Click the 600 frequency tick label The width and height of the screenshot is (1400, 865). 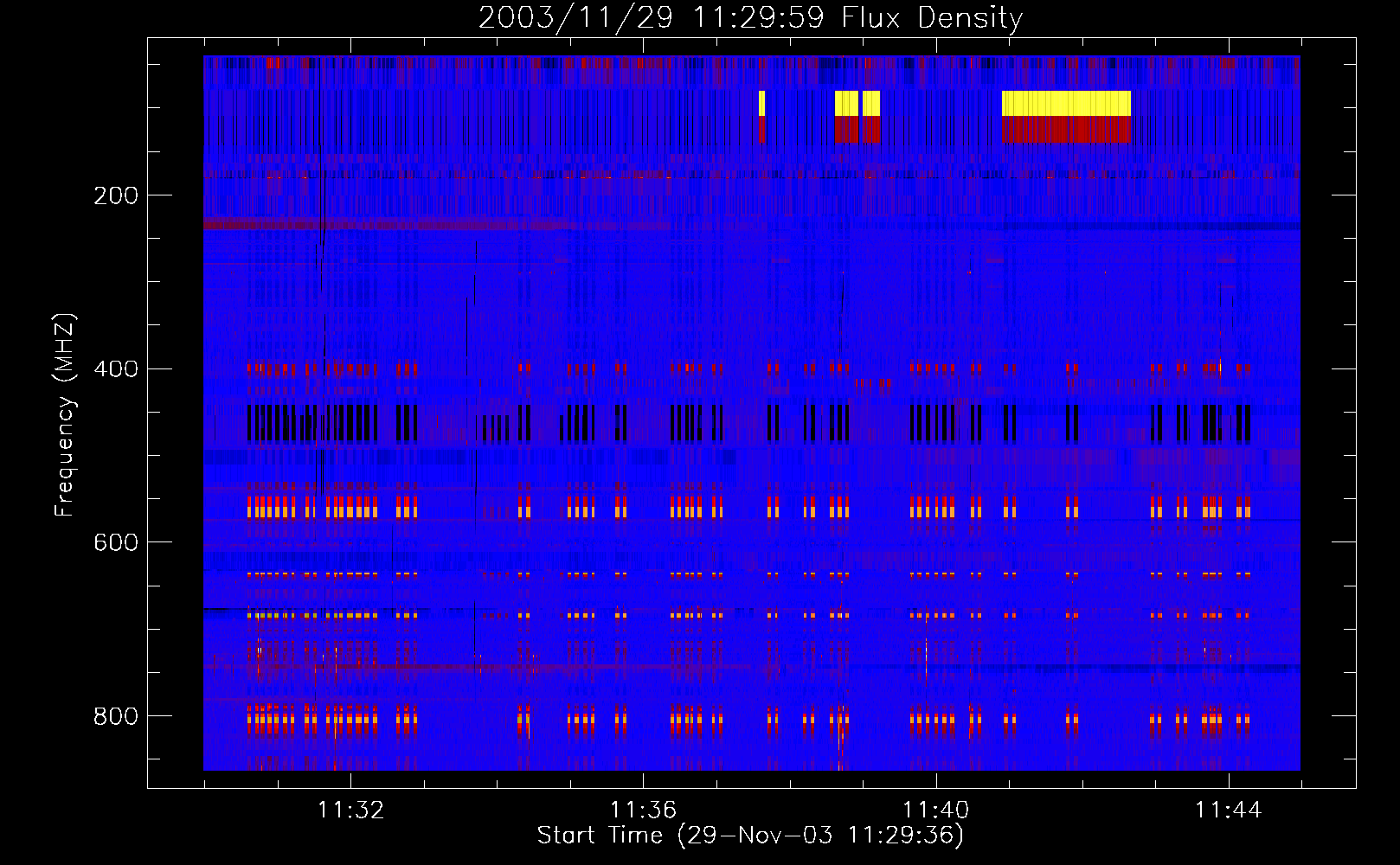coord(116,542)
